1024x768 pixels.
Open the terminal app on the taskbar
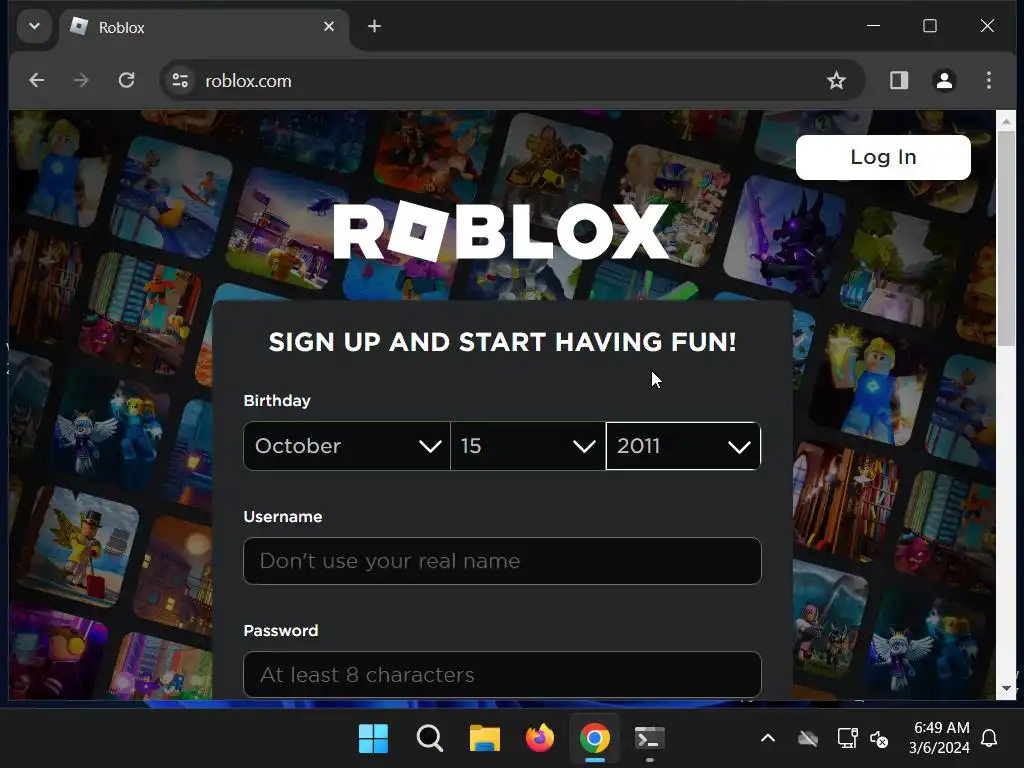pyautogui.click(x=650, y=739)
